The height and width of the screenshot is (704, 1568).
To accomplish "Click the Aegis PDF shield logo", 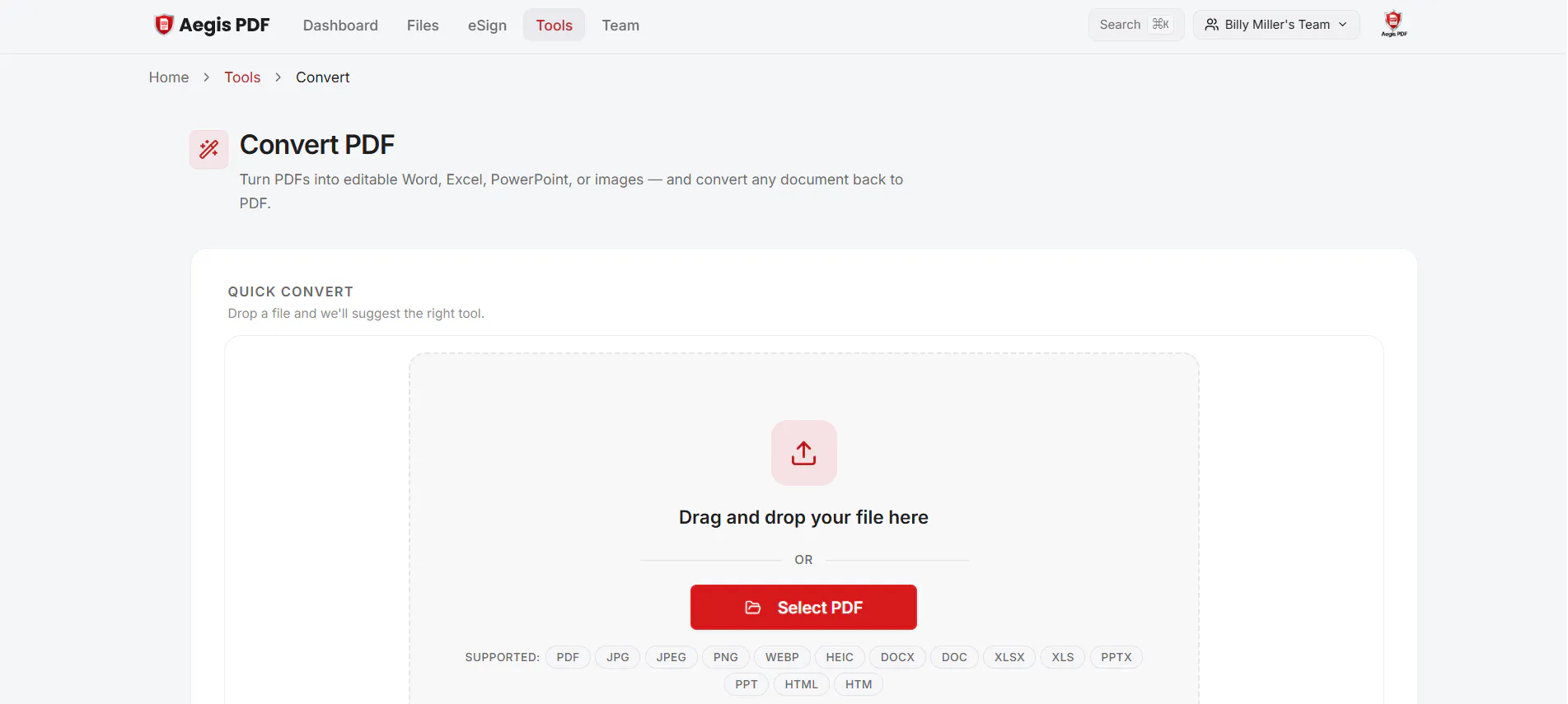I will tap(164, 25).
